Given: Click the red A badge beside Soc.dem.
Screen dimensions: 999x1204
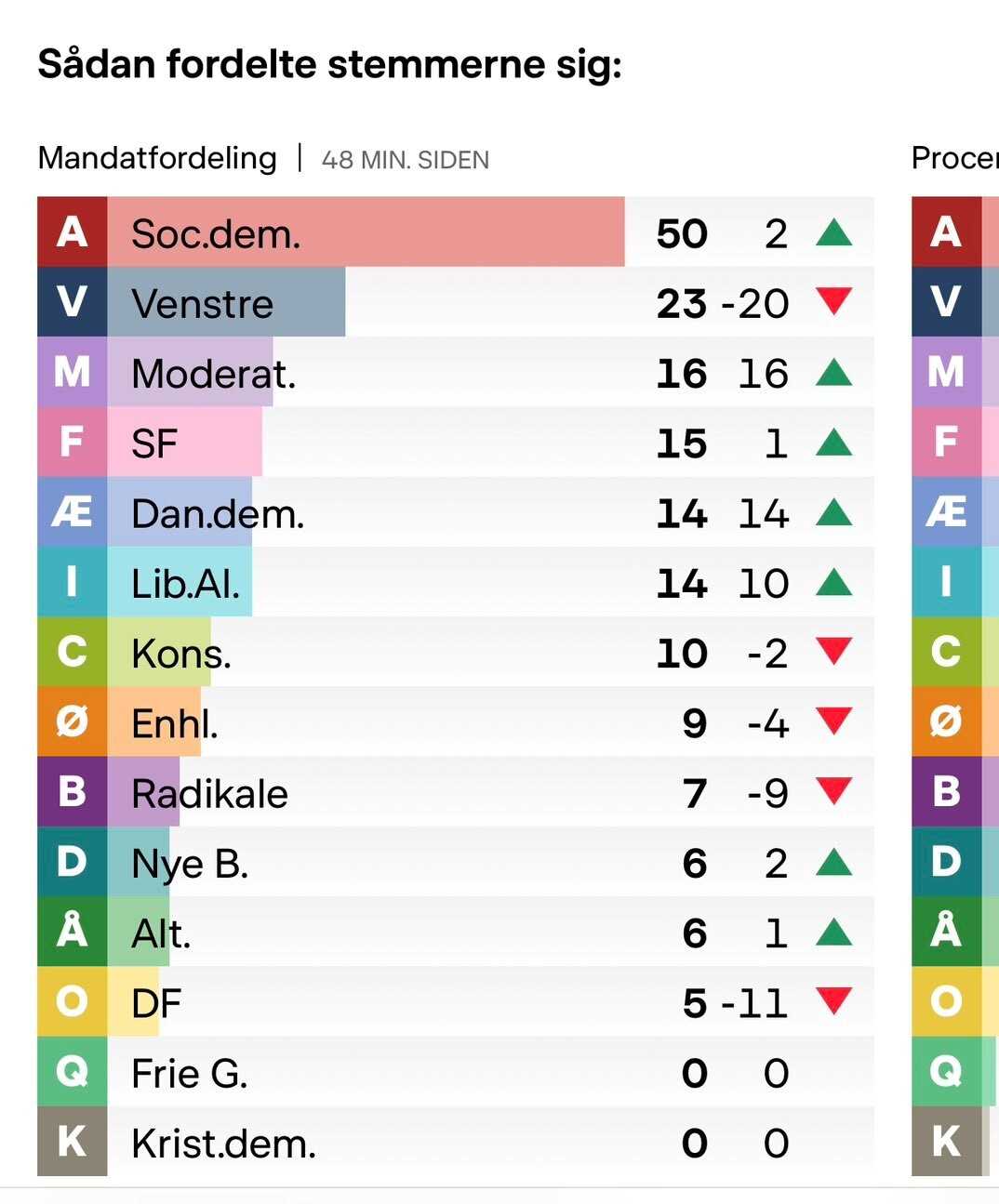Looking at the screenshot, I should [72, 232].
